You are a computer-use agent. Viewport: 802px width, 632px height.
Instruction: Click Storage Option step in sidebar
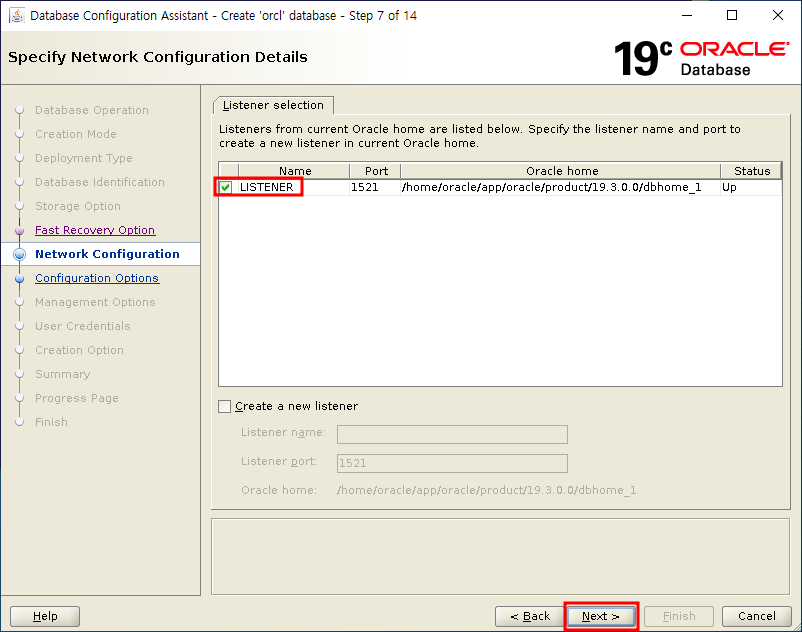[78, 206]
